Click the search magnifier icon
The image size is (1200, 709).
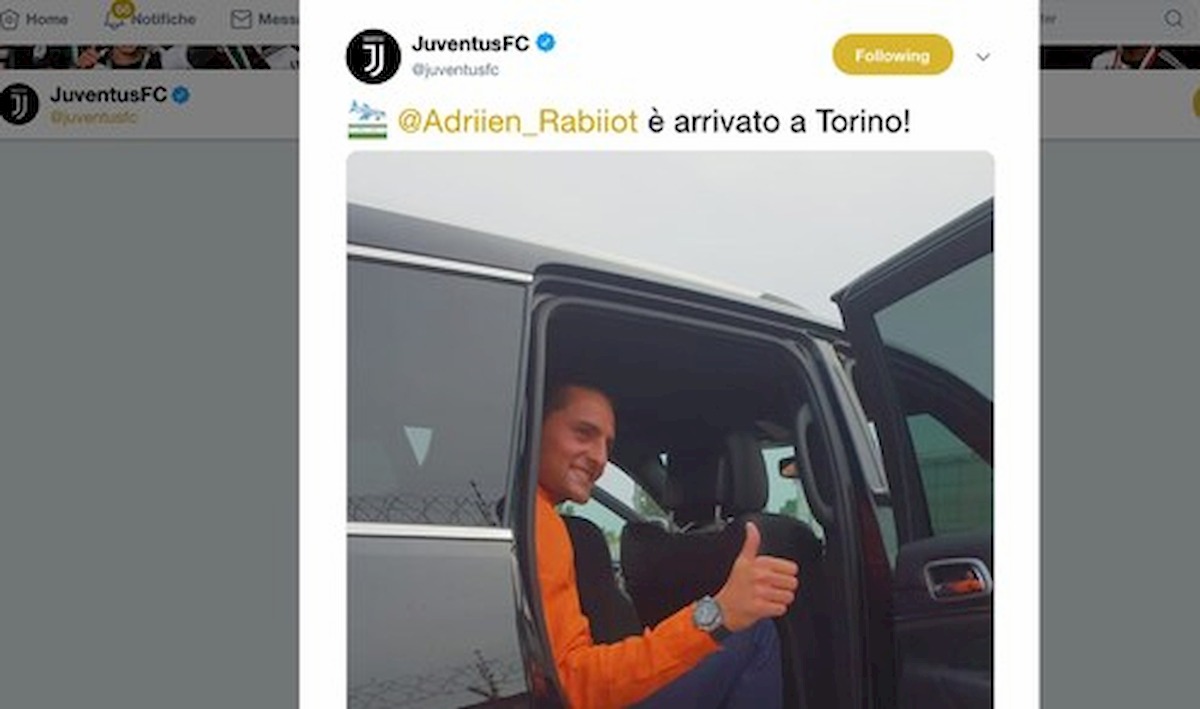(1174, 19)
